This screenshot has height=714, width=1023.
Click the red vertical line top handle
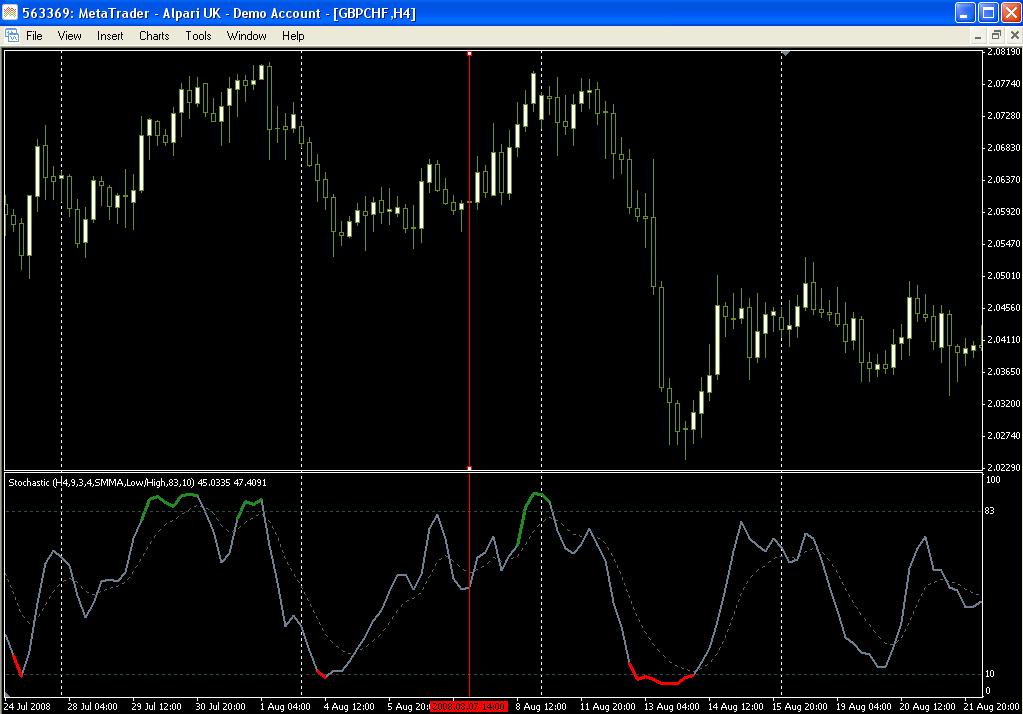(469, 52)
